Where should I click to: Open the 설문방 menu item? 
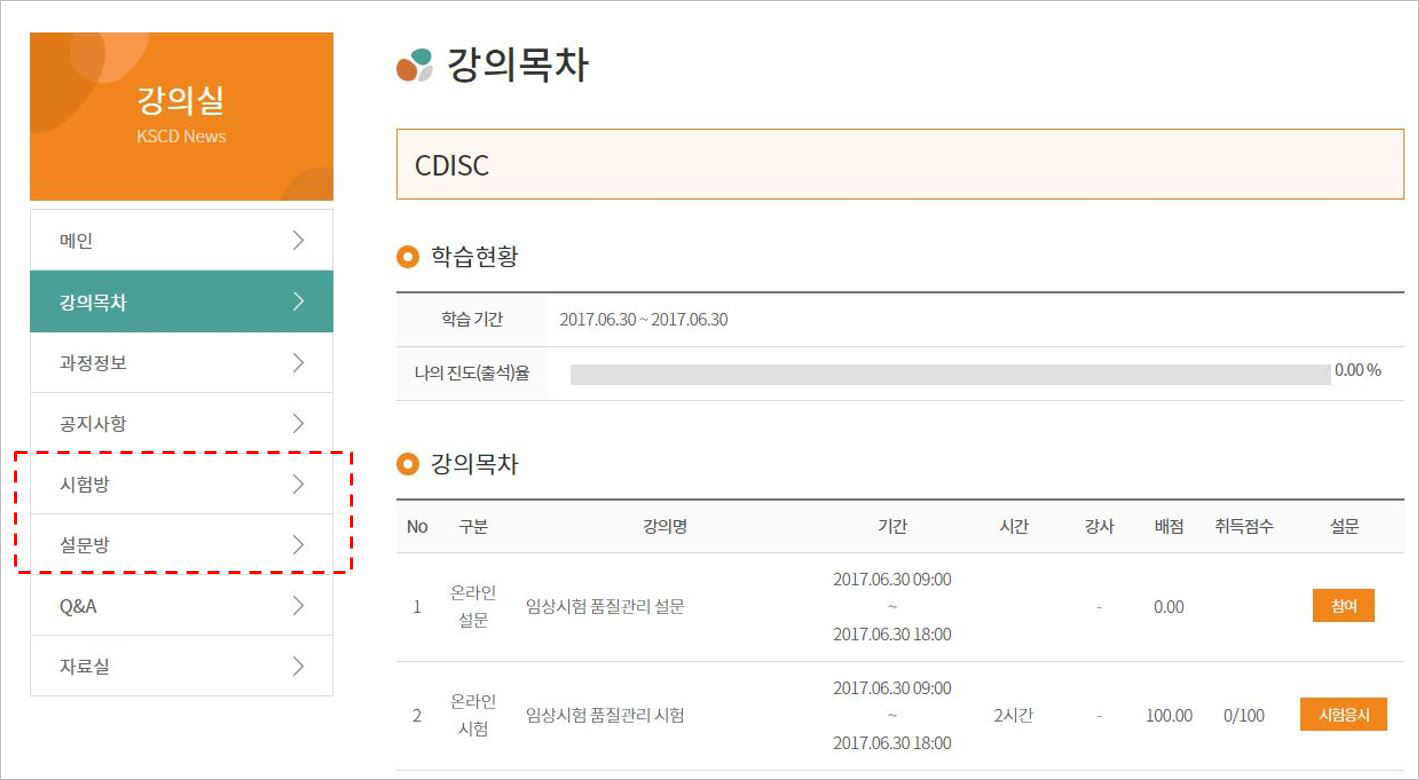tap(181, 545)
